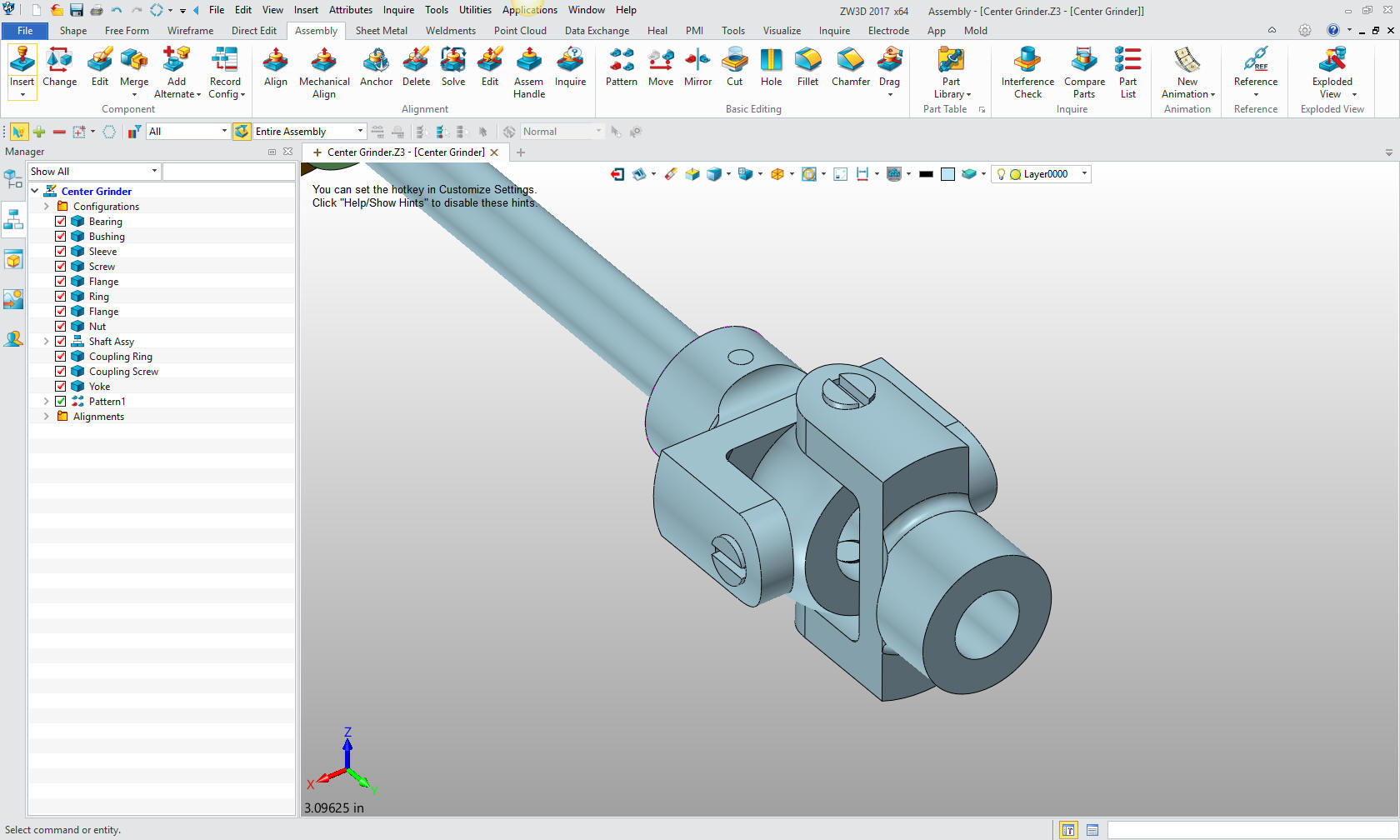Toggle the Coupling Ring checkbox
1400x840 pixels.
61,357
